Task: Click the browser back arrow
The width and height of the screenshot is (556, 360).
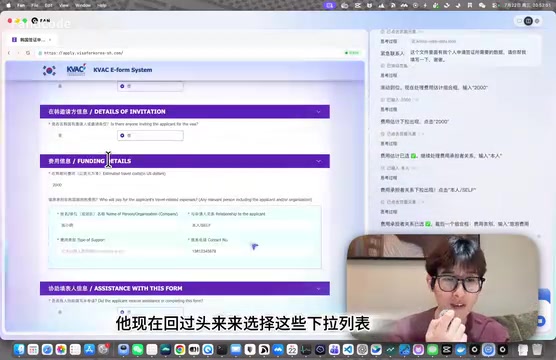Action: click(x=9, y=53)
